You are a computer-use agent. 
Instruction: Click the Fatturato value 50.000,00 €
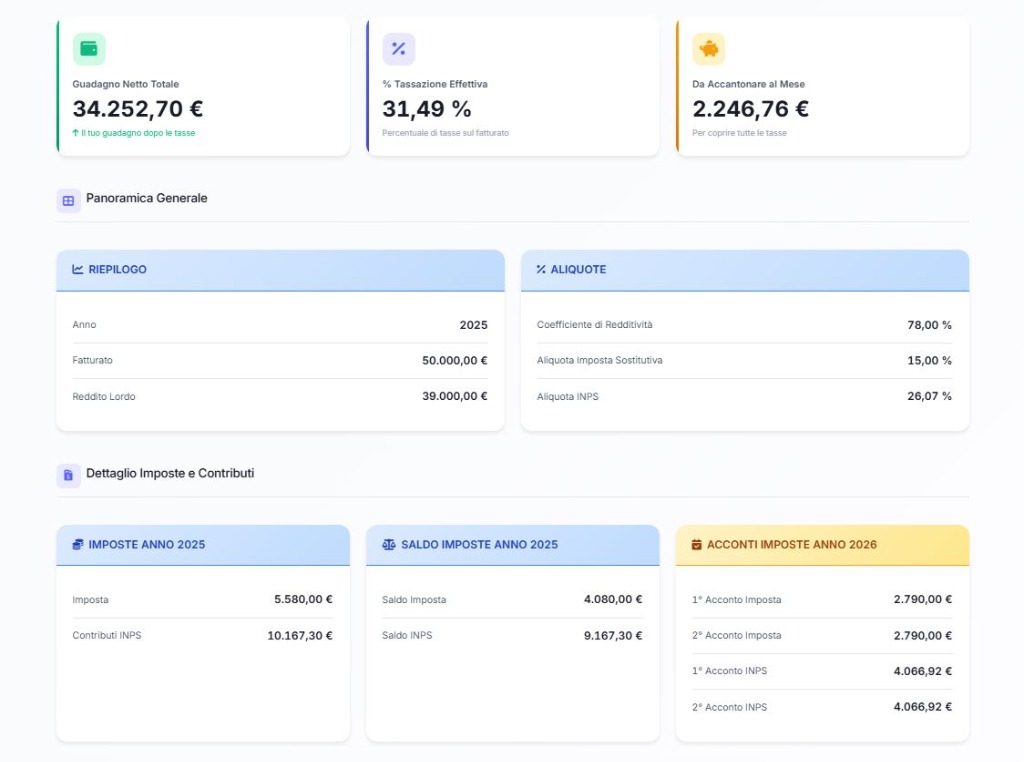[x=454, y=360]
